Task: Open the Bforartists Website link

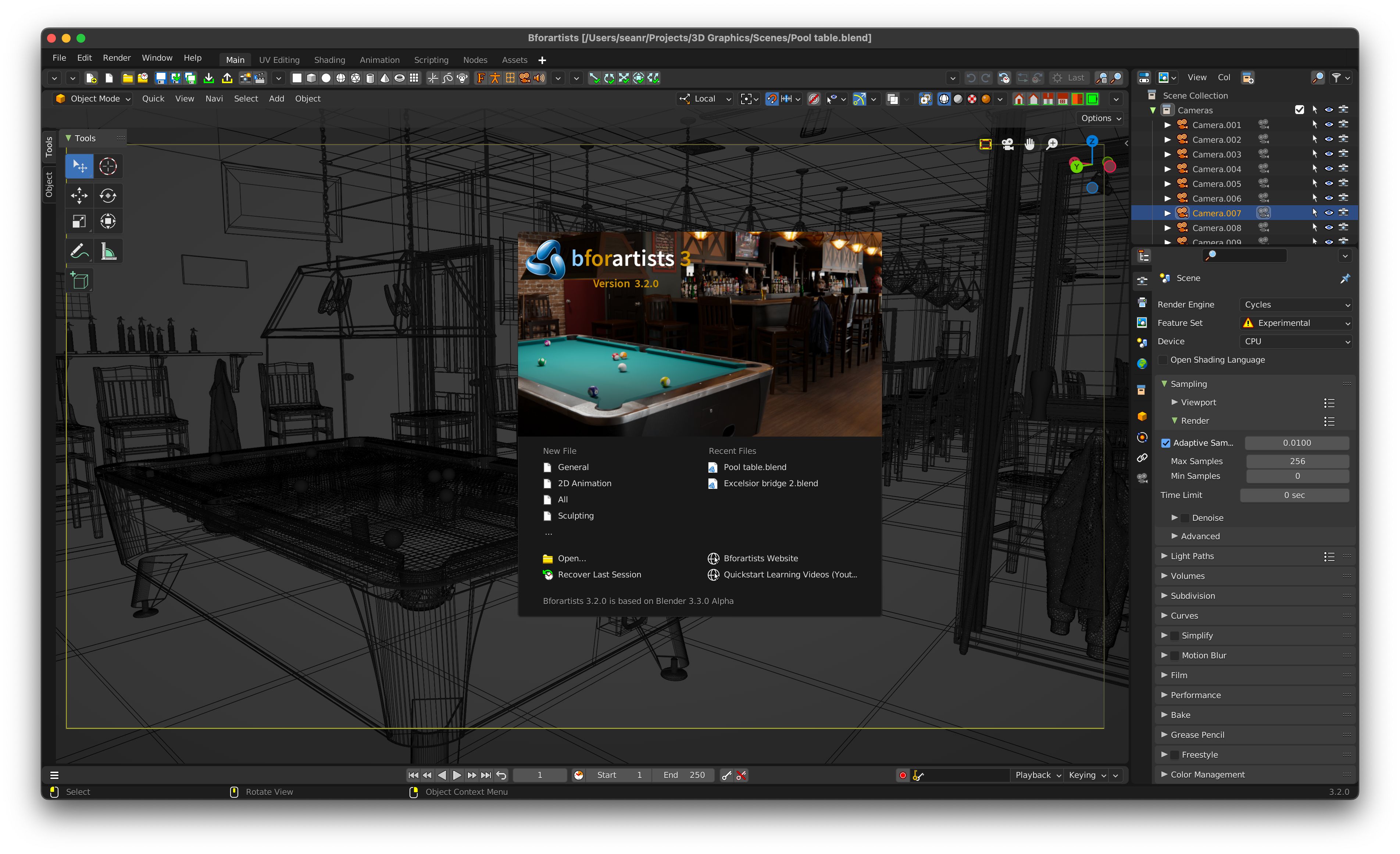Action: [x=753, y=558]
